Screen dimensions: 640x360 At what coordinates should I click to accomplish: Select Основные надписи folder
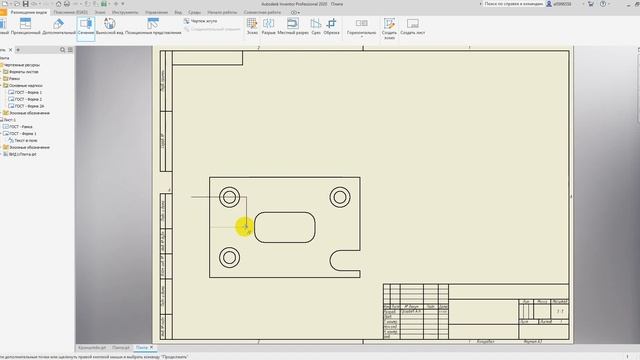23,85
